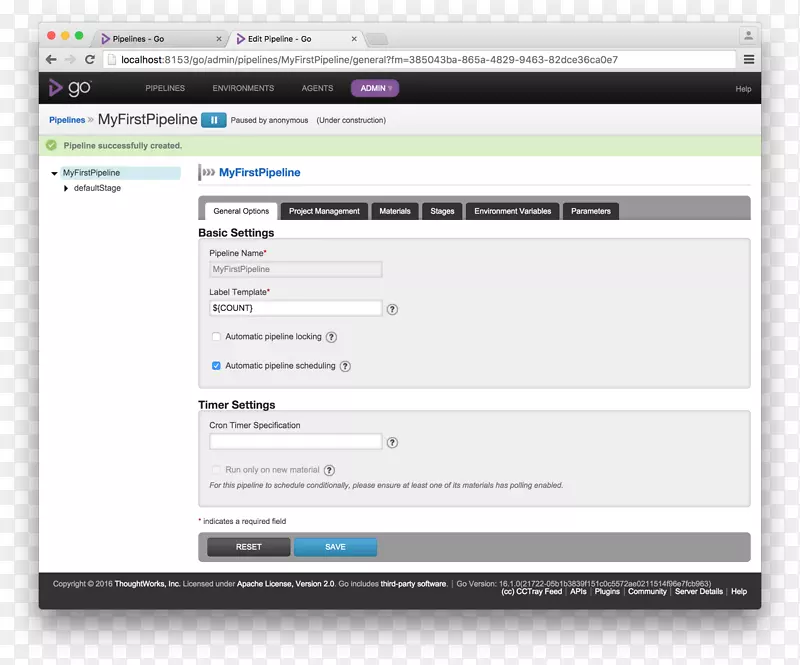Click the pipeline pause button icon
800x665 pixels.
213,120
